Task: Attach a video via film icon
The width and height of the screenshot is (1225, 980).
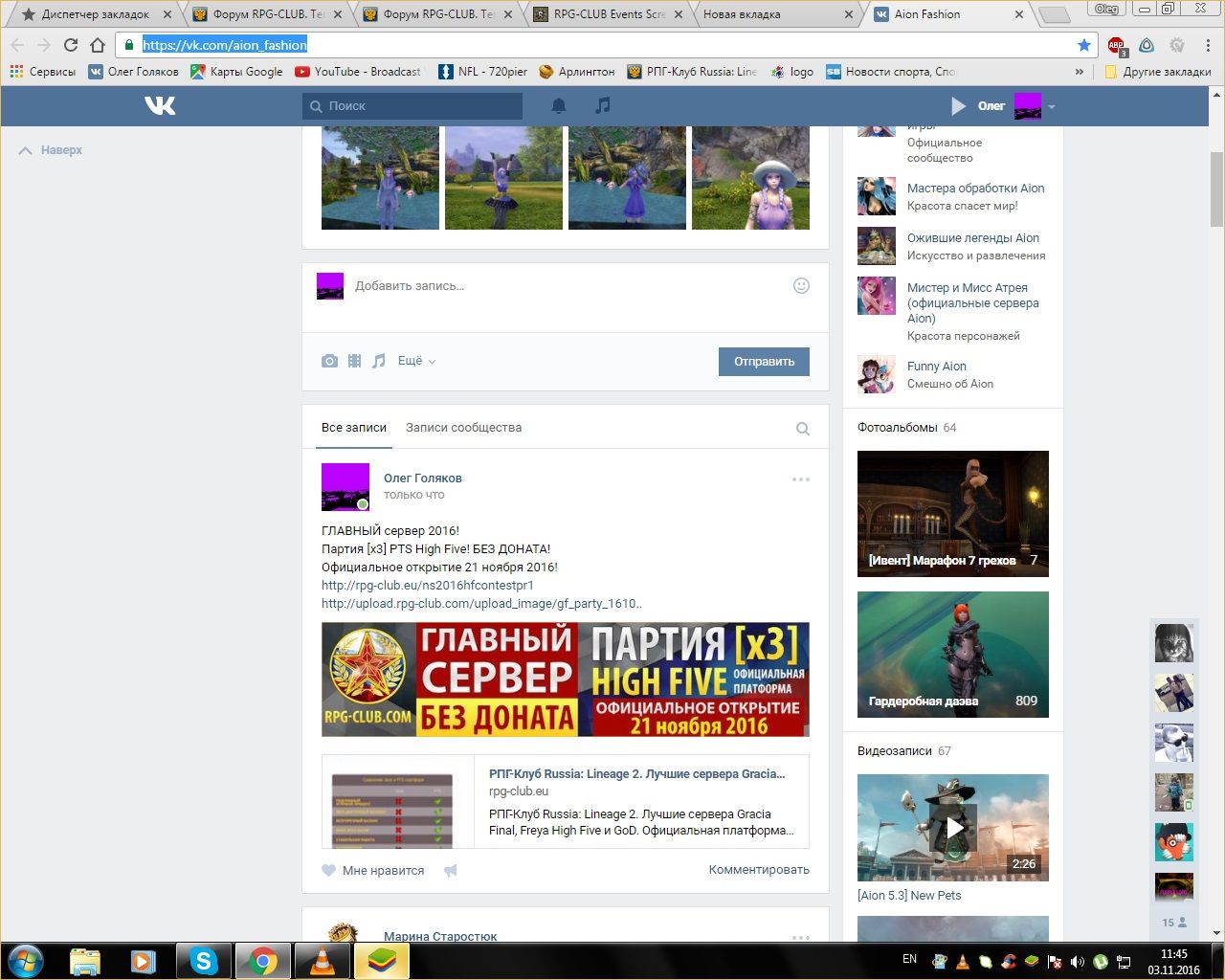Action: coord(354,361)
